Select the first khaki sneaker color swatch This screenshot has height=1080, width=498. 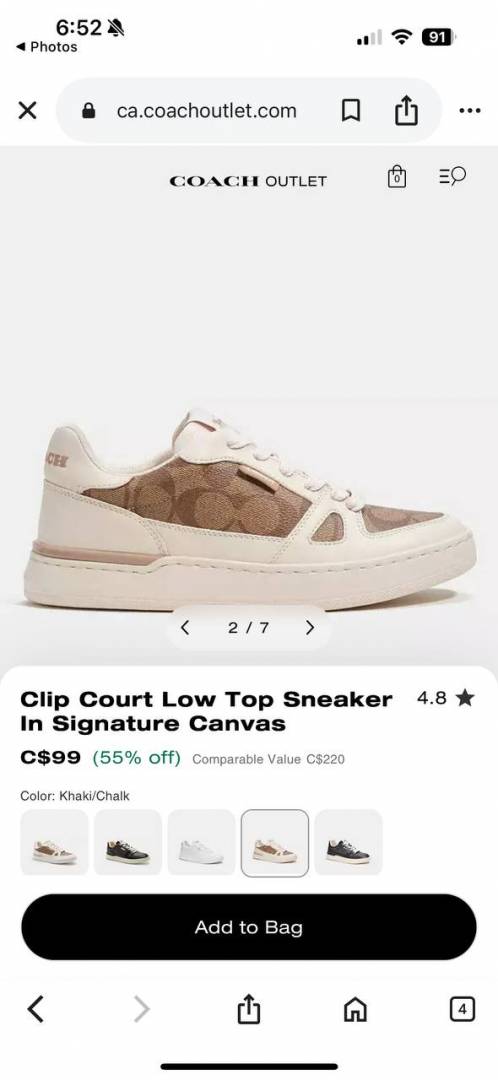(54, 842)
